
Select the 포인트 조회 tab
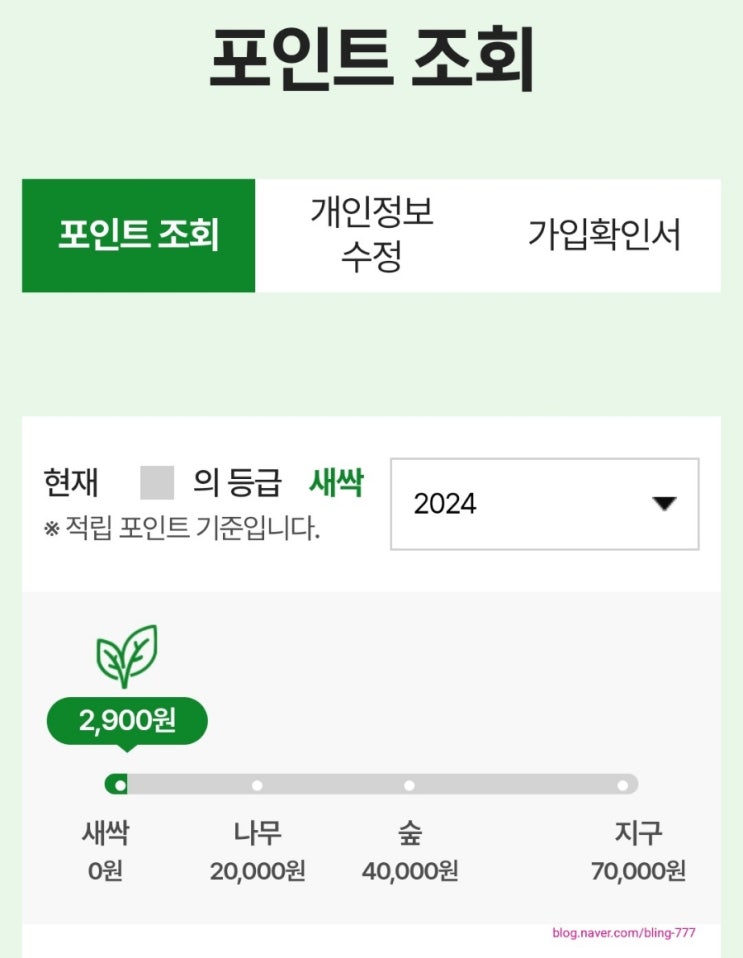click(x=138, y=236)
